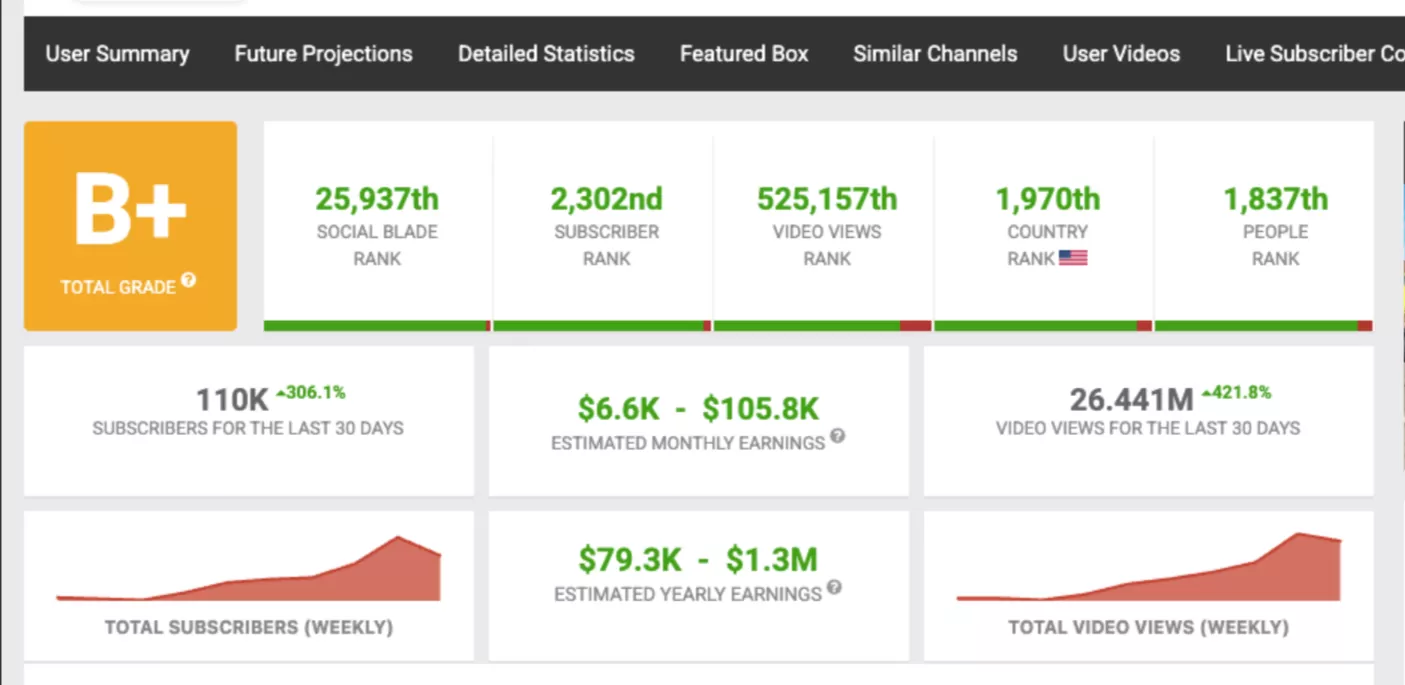Click the 2,302nd Subscriber rank
This screenshot has height=685, width=1405.
[606, 200]
